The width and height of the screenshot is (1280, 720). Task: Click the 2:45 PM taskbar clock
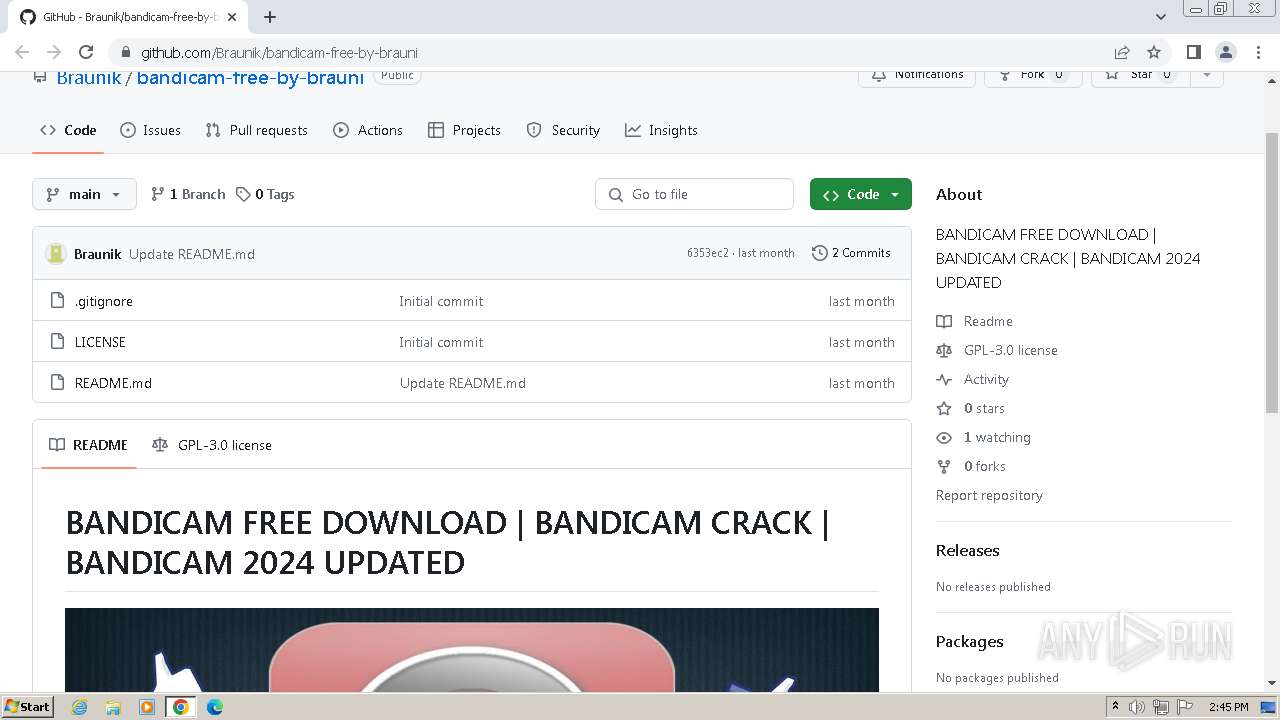click(x=1228, y=707)
